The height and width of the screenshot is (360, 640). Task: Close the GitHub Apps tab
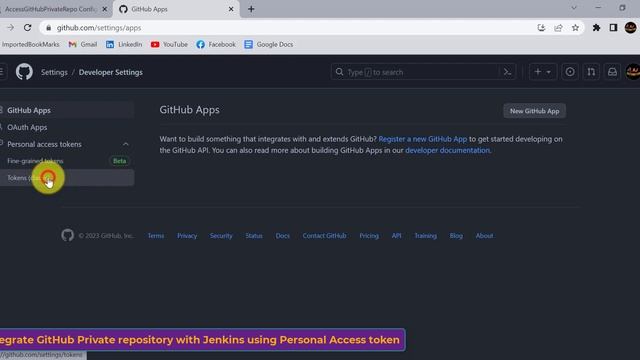click(231, 9)
